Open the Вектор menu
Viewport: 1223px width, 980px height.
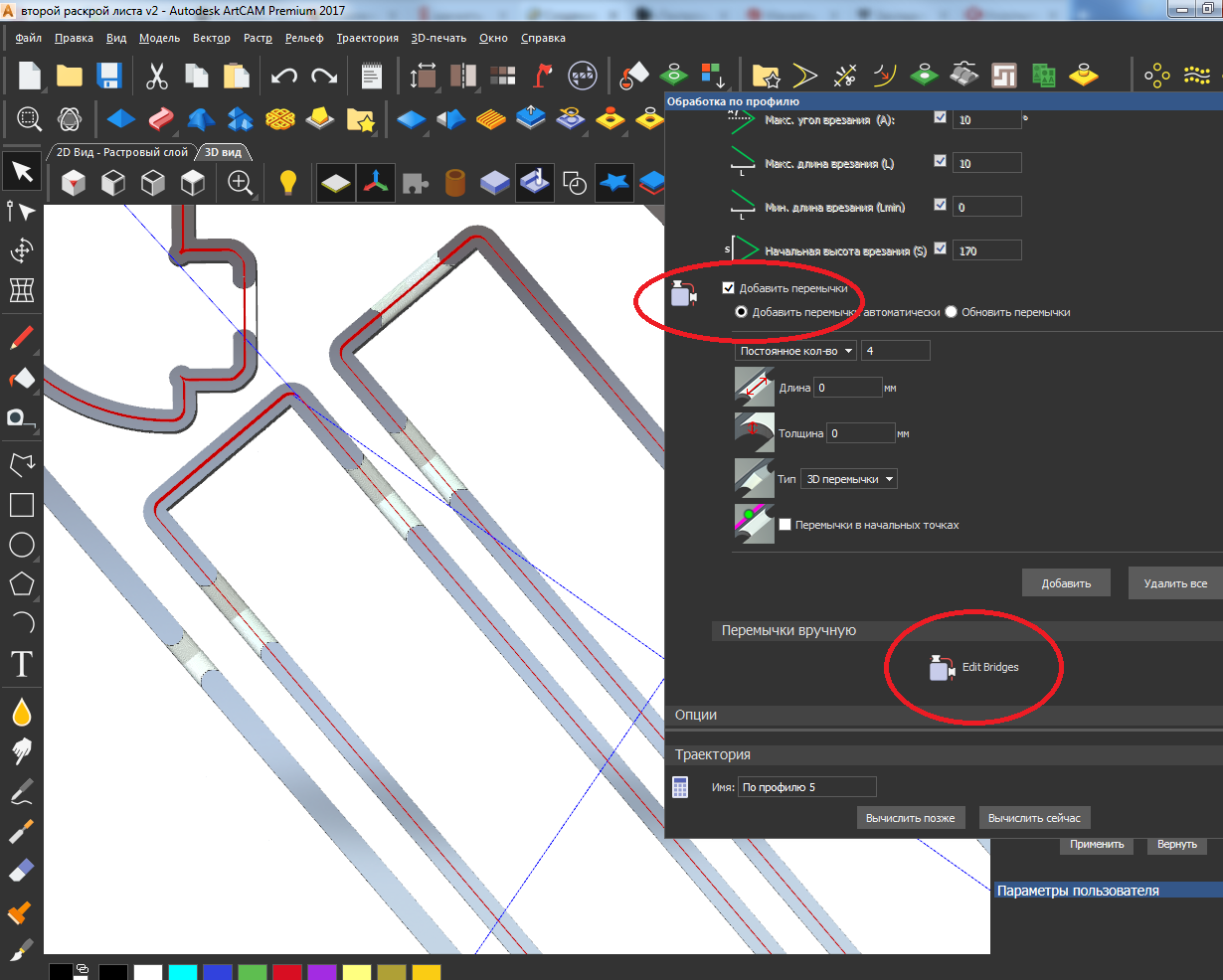[211, 38]
